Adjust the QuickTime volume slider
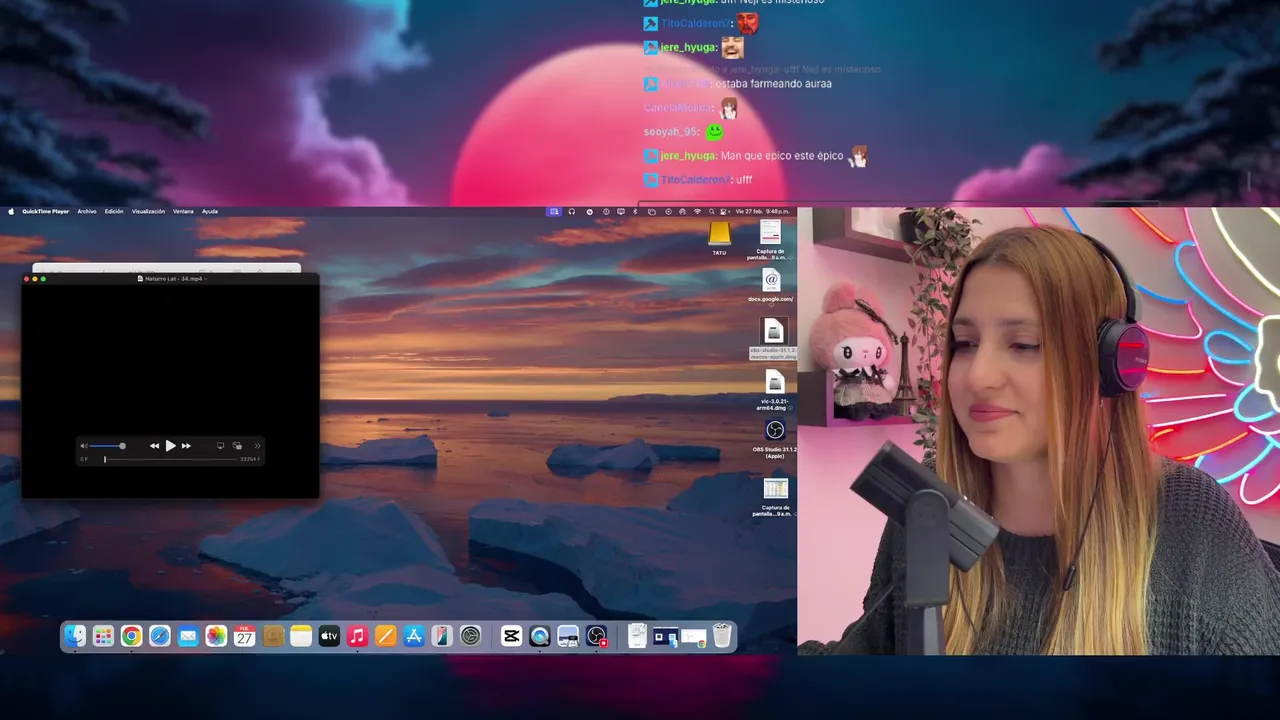 tap(107, 446)
